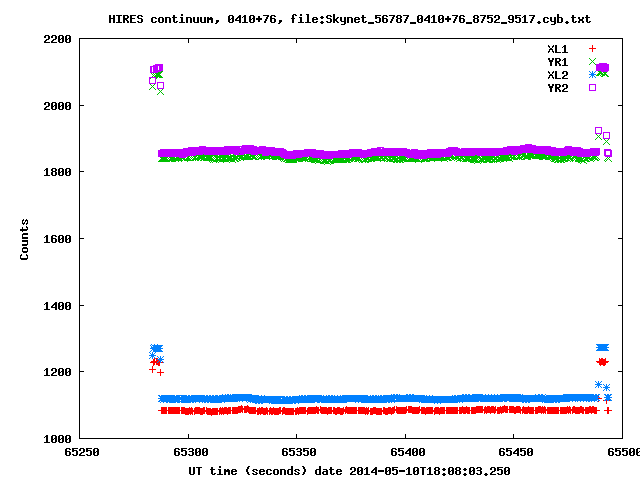Click the purple YR2 data band near 1860 counts
Image resolution: width=640 pixels, height=480 pixels.
tap(379, 152)
